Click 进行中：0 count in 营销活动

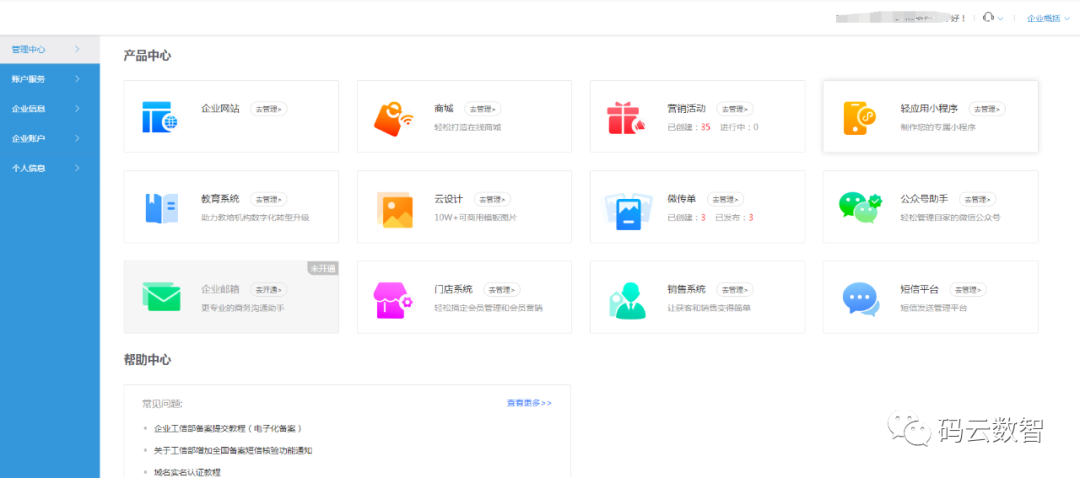739,127
